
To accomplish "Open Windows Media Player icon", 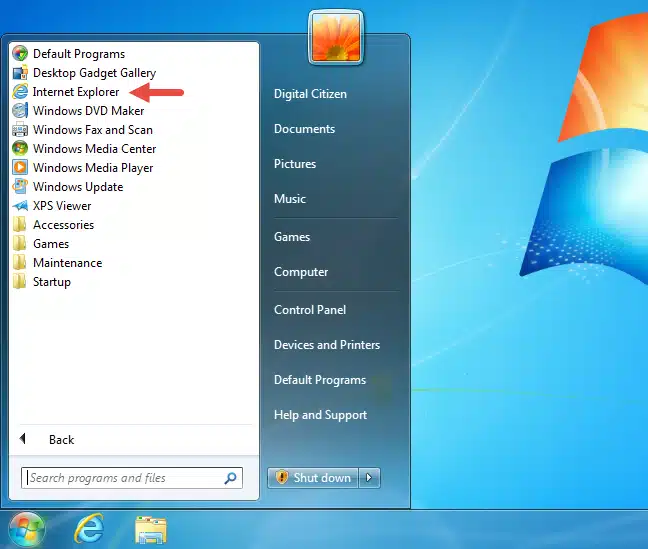I will click(20, 168).
